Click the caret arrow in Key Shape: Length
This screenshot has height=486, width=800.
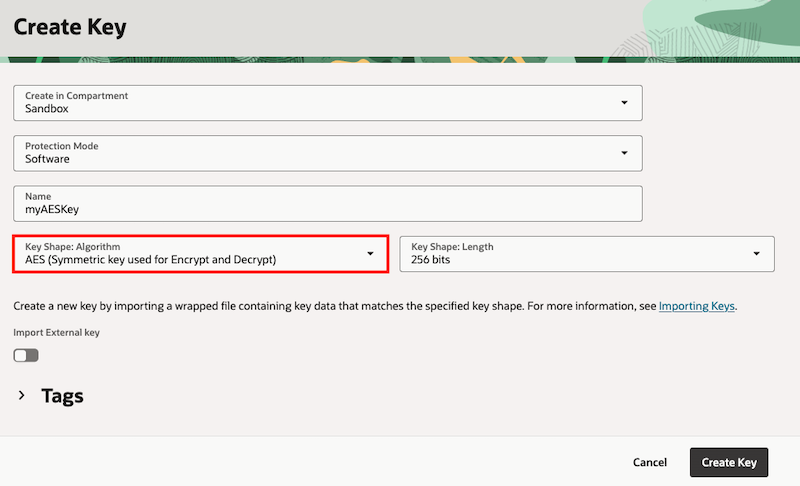pyautogui.click(x=756, y=254)
